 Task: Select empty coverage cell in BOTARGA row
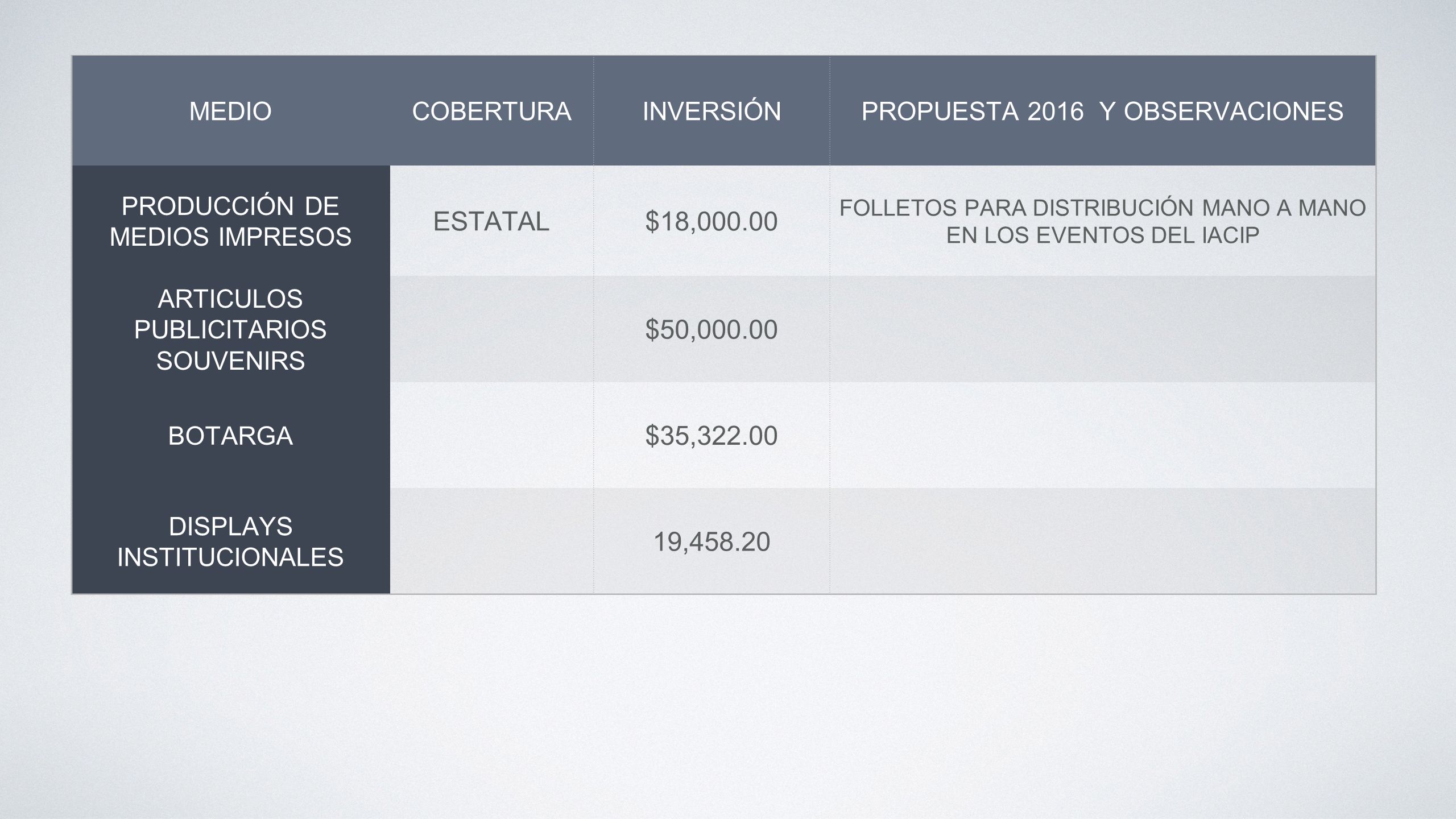492,435
